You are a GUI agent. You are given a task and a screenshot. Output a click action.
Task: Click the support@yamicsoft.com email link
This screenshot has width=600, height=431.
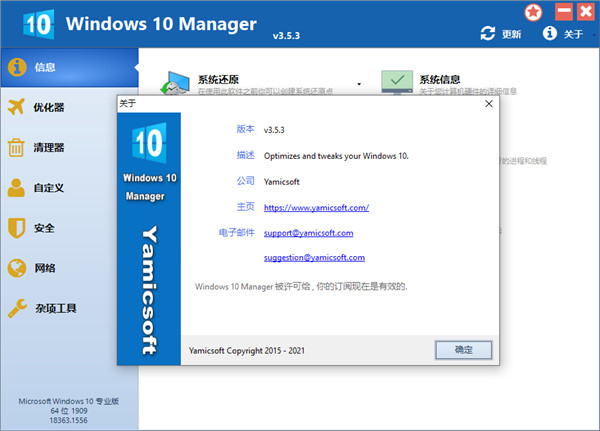point(308,232)
